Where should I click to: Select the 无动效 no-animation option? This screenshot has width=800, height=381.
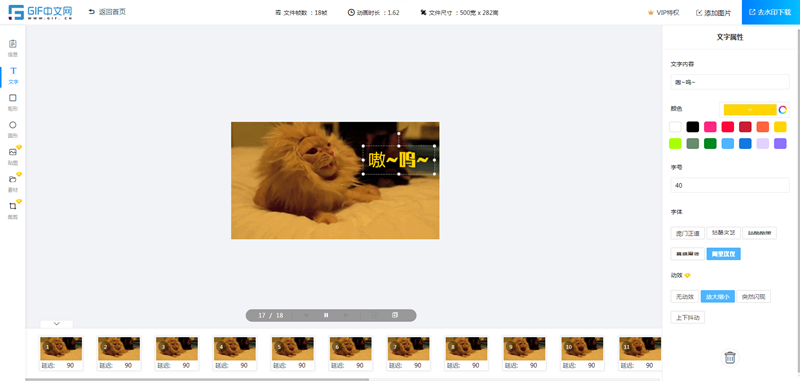[685, 296]
